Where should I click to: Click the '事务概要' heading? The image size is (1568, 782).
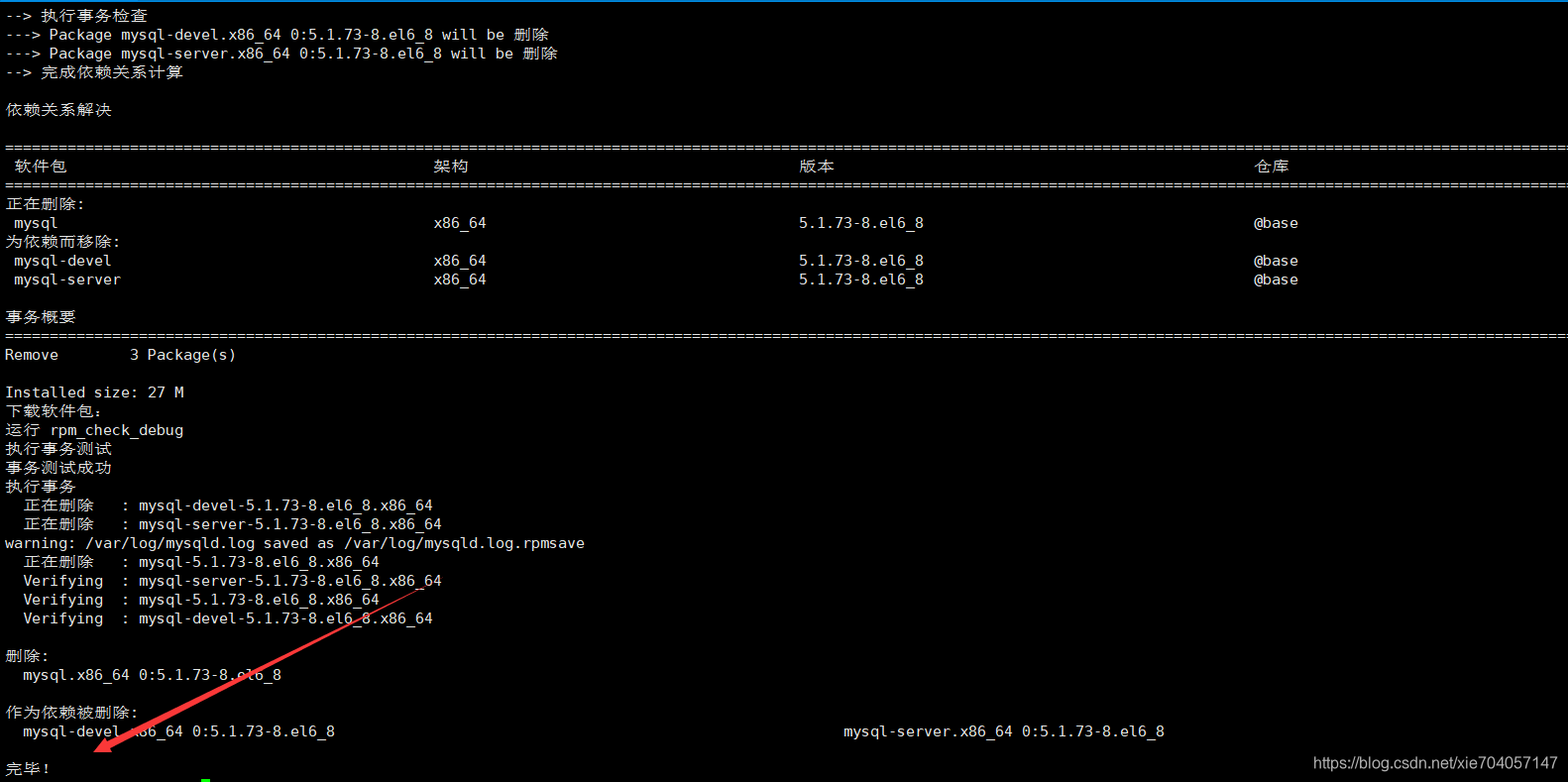click(x=41, y=317)
